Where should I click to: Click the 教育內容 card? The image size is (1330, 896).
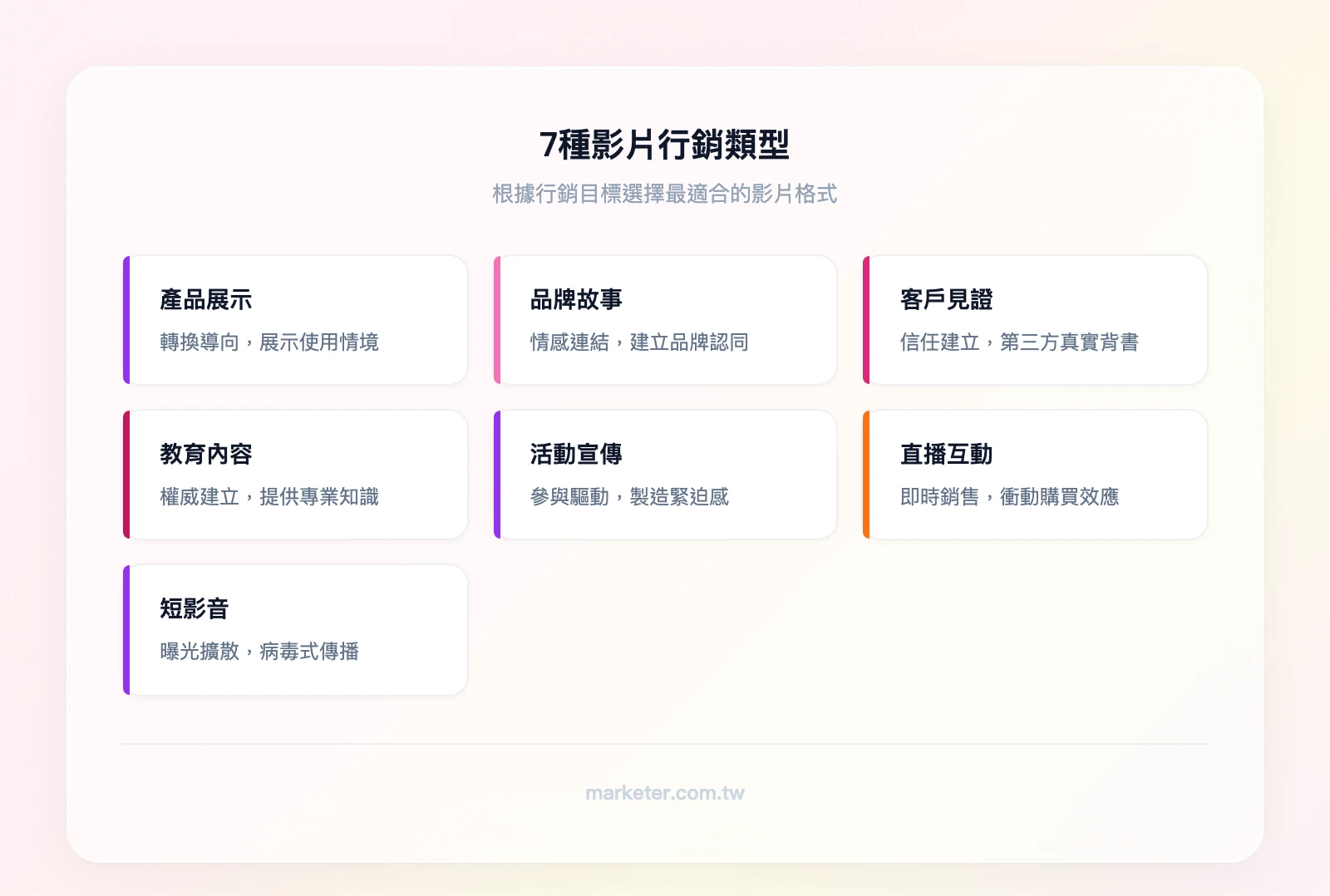(x=296, y=474)
